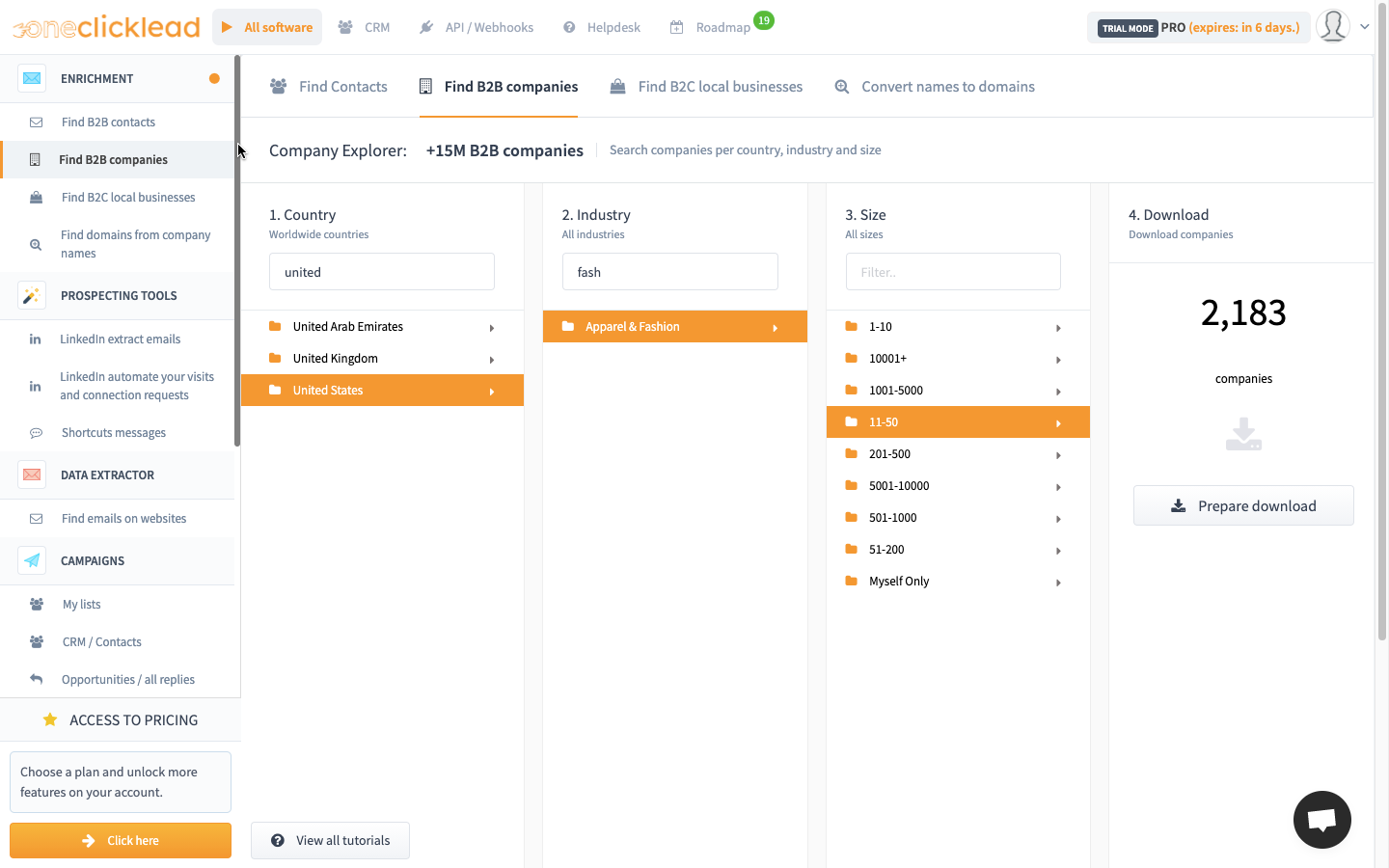
Task: Switch to Find B2C local businesses tab
Action: coord(706,87)
